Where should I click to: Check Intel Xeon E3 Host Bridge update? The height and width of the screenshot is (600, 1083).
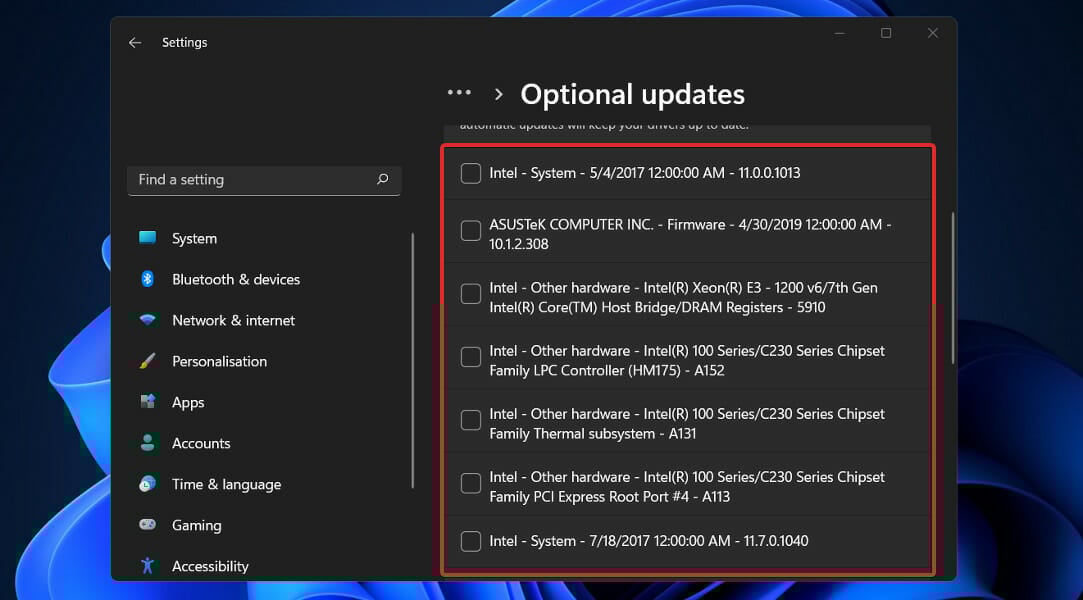tap(470, 293)
